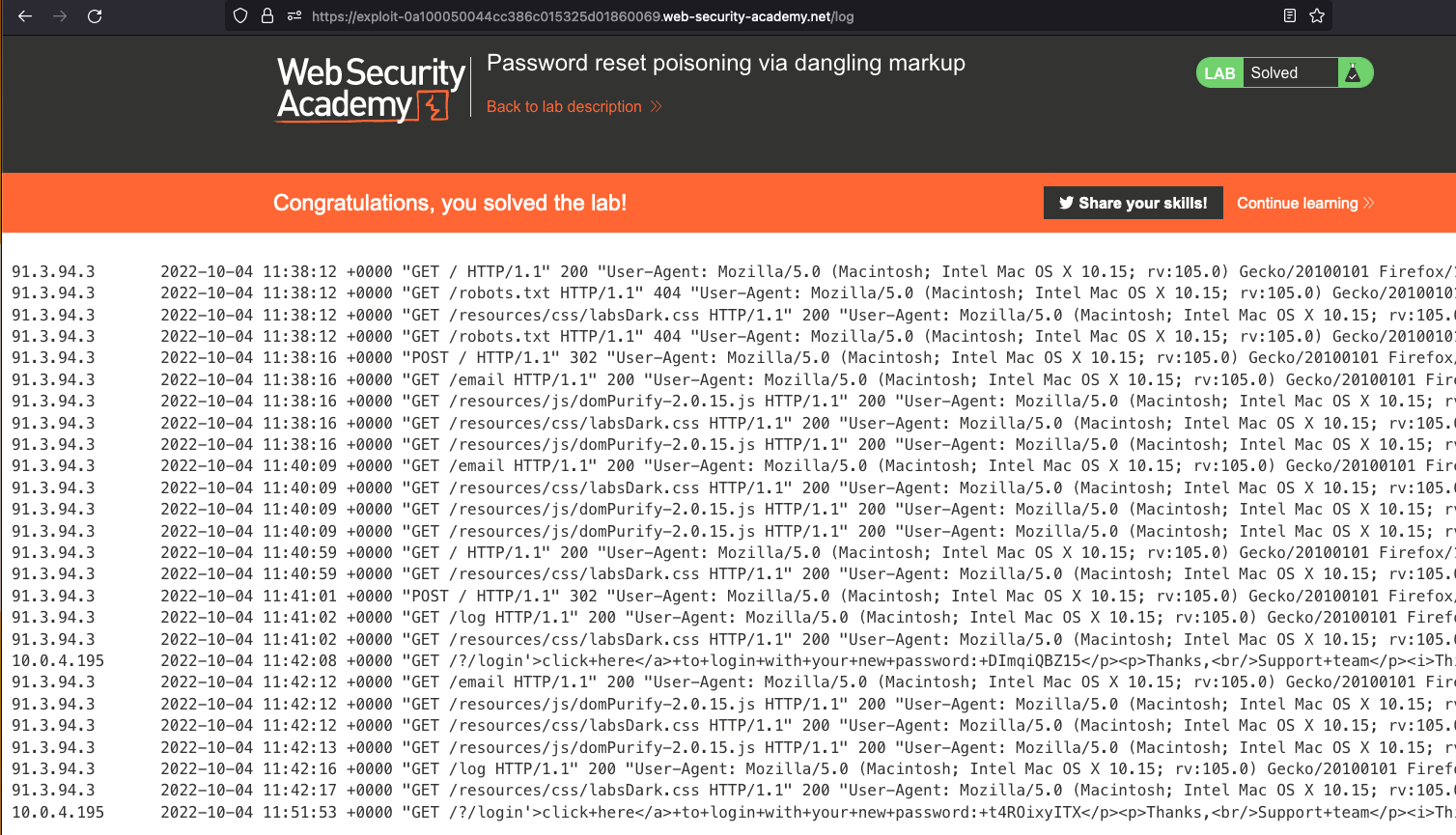Screen dimensions: 1456x835
Task: Open the Back to lab description link
Action: [564, 106]
